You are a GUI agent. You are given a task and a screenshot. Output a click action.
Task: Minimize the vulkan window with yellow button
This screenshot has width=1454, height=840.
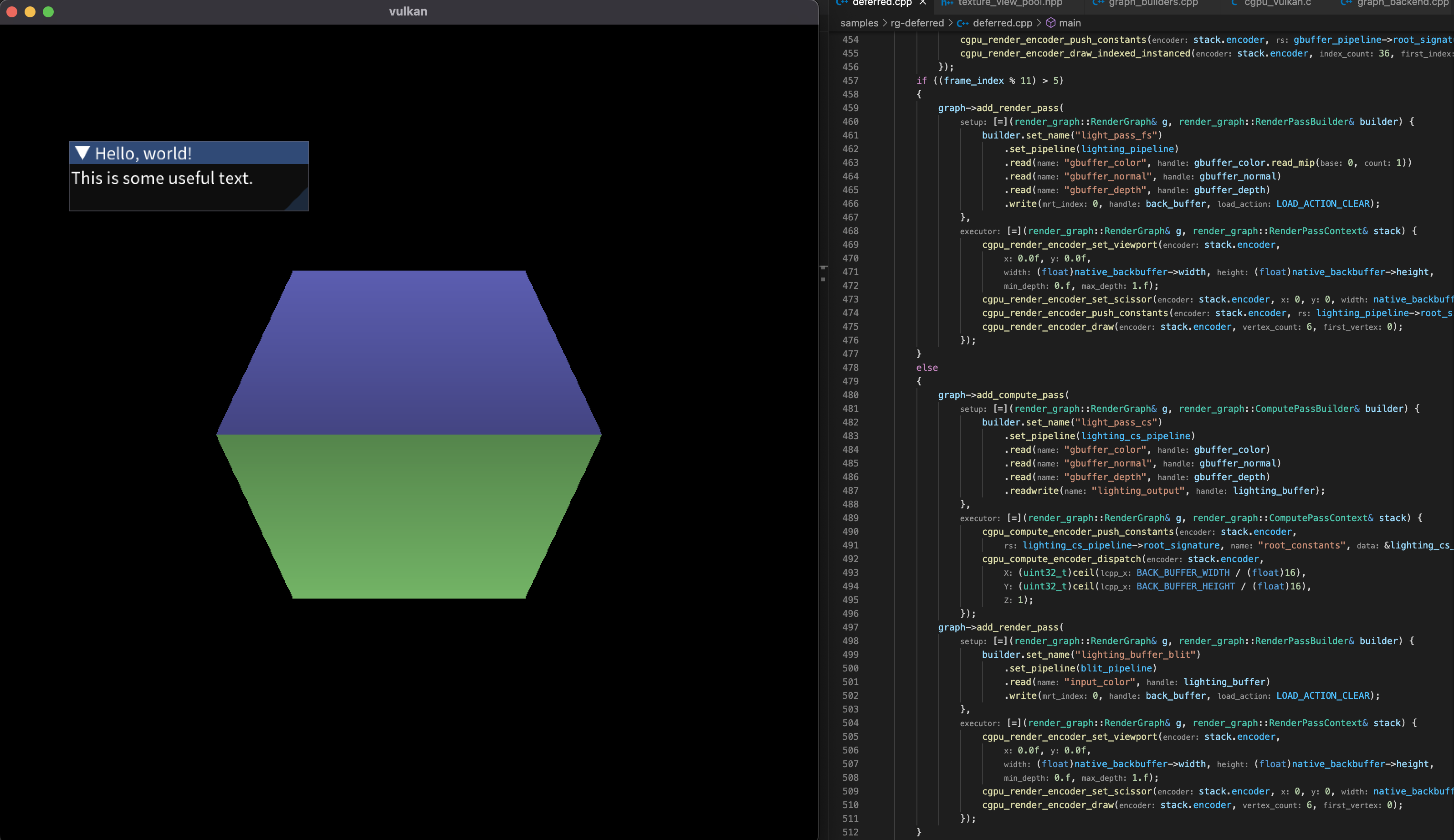click(x=30, y=11)
